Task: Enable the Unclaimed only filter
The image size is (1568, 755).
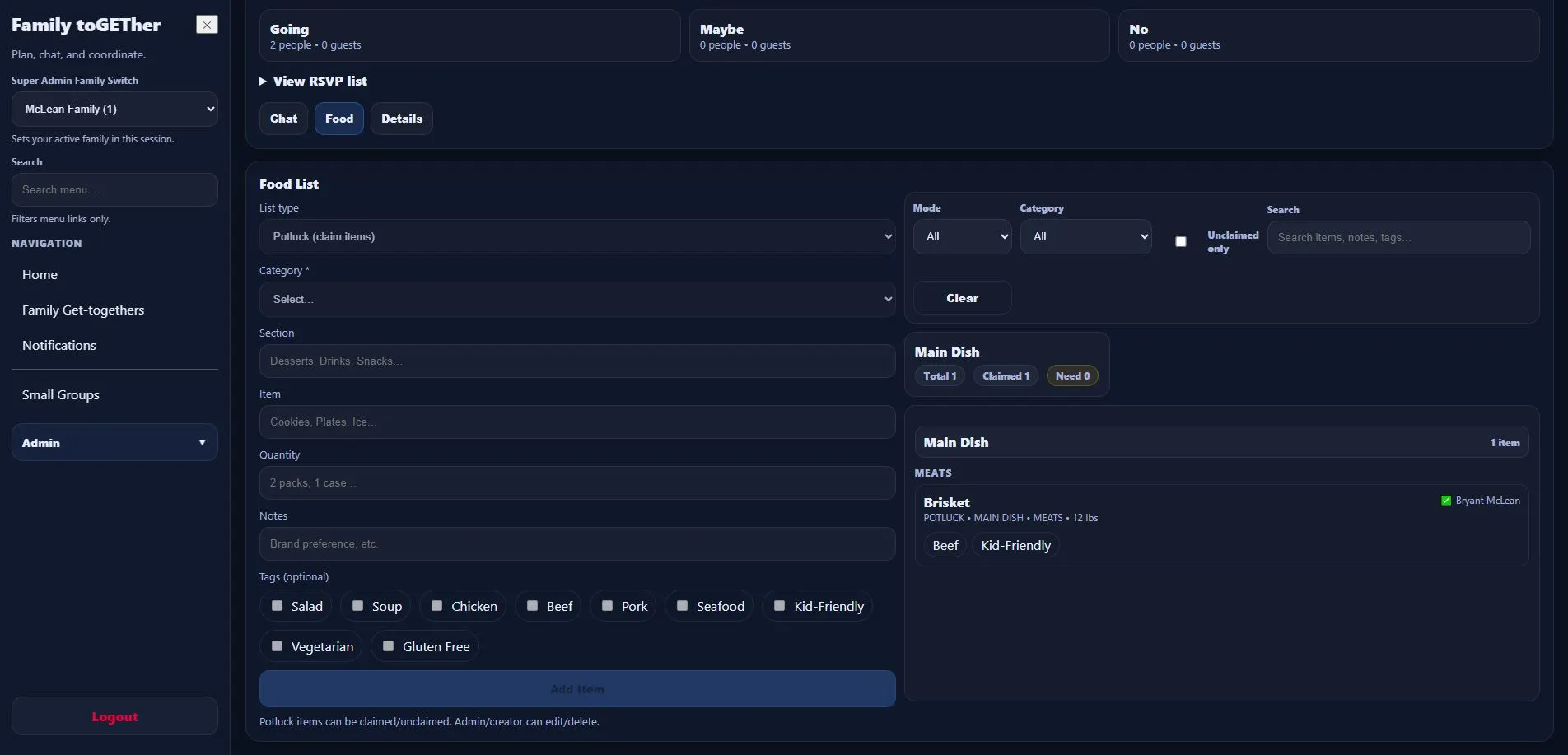Action: (1180, 241)
